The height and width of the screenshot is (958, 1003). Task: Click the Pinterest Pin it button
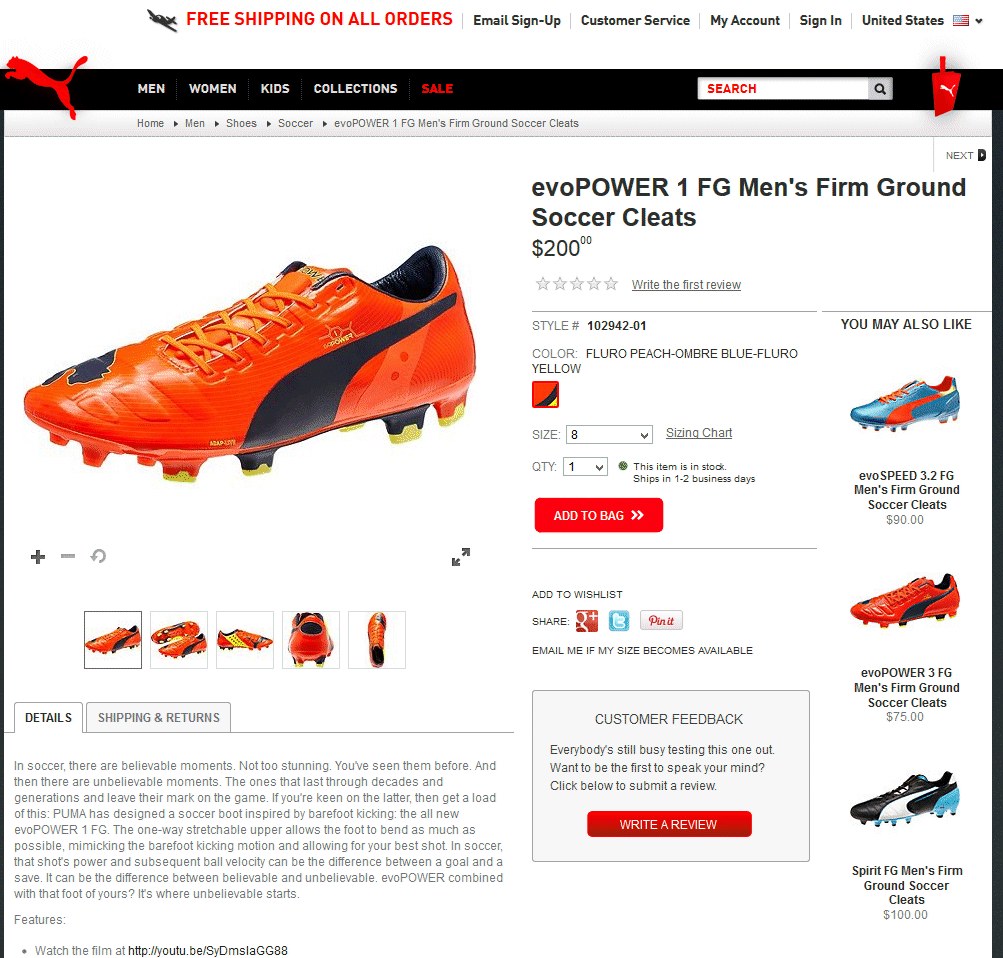tap(661, 620)
